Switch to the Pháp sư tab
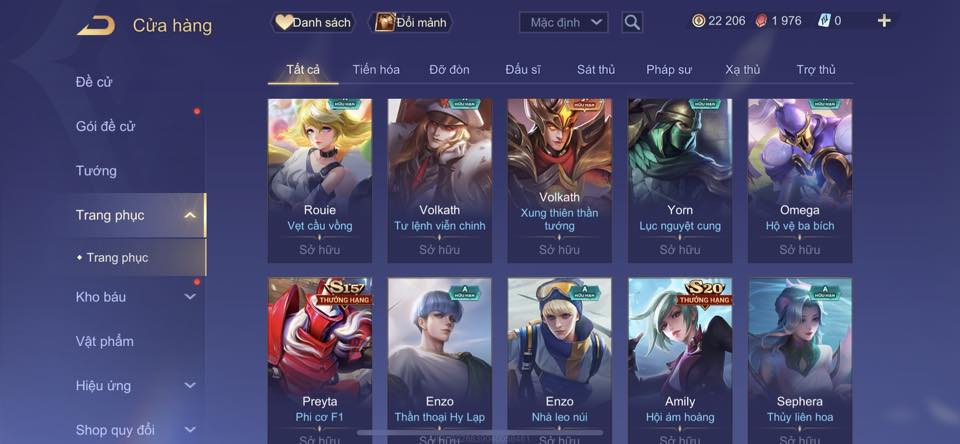Image resolution: width=960 pixels, height=444 pixels. [669, 70]
